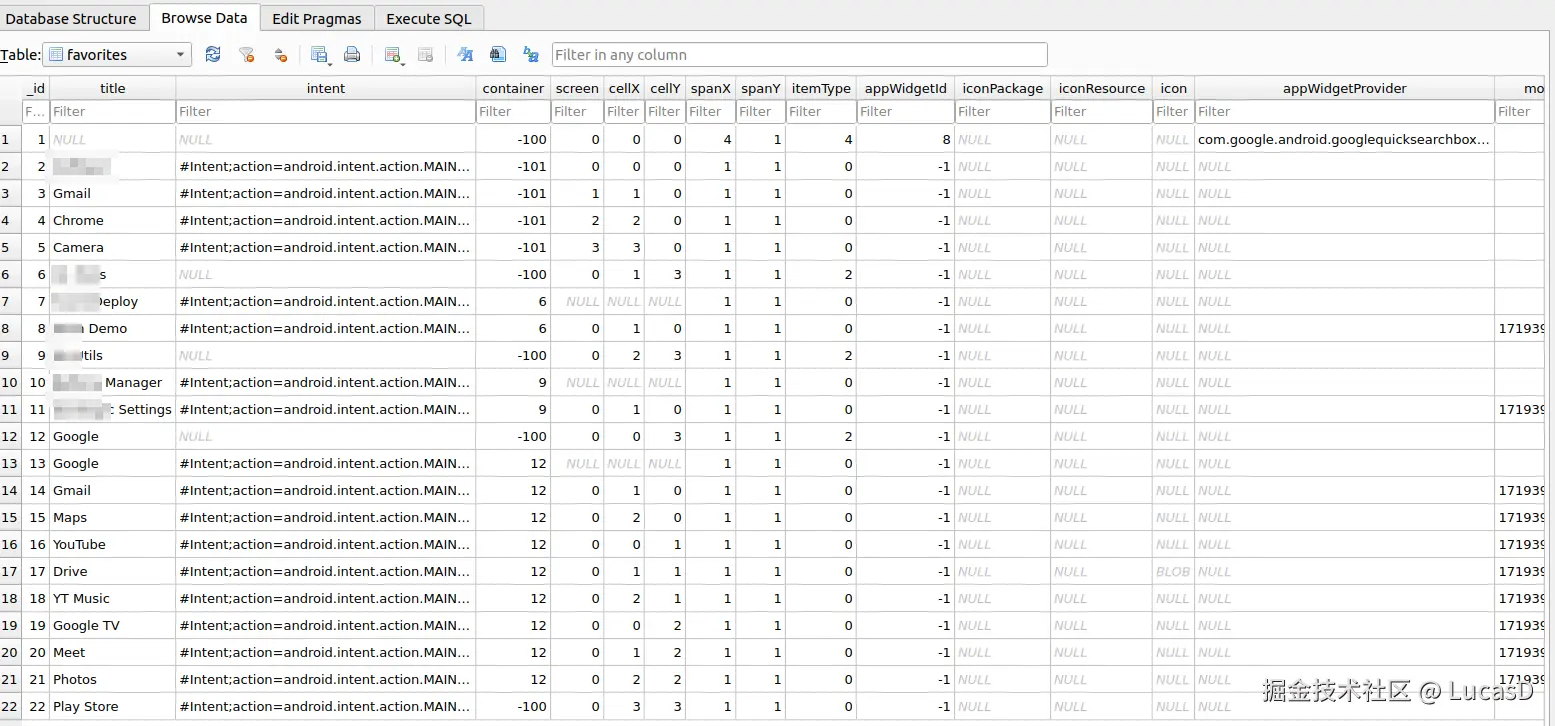Select the Browse Data tab
This screenshot has height=726, width=1555.
coord(204,18)
